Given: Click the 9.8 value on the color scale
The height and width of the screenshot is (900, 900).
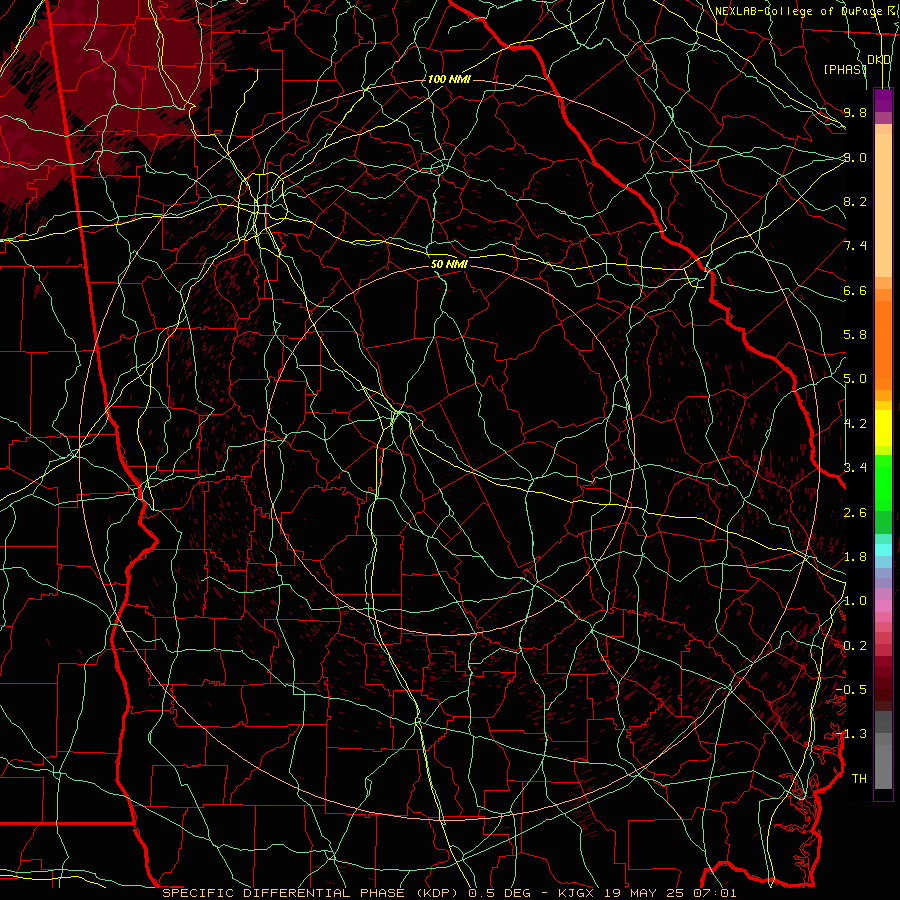Looking at the screenshot, I should coord(855,112).
